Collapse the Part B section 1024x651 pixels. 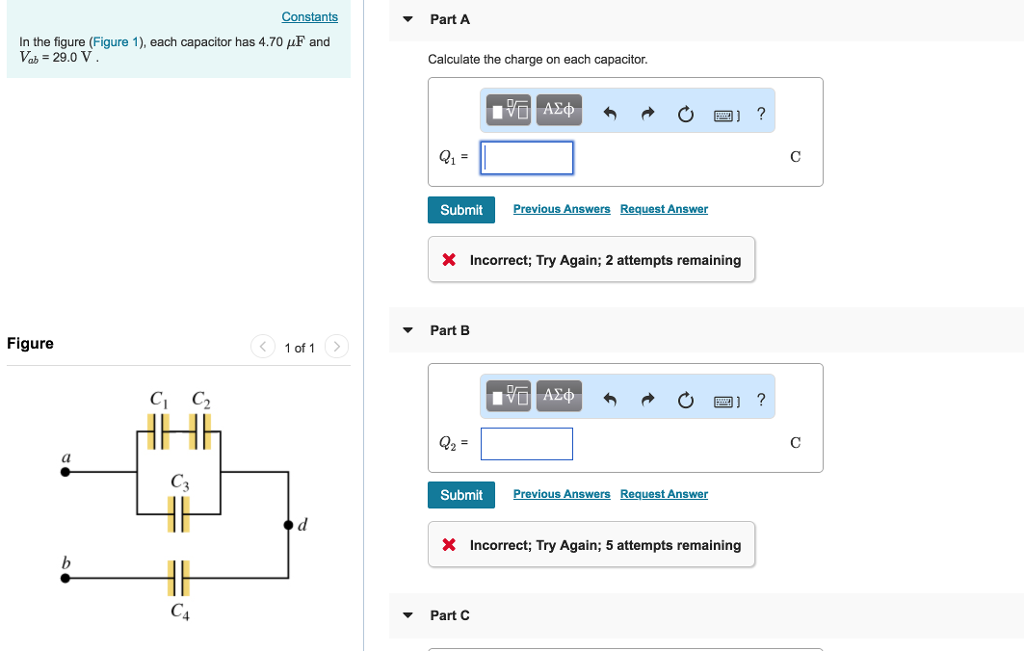[407, 330]
